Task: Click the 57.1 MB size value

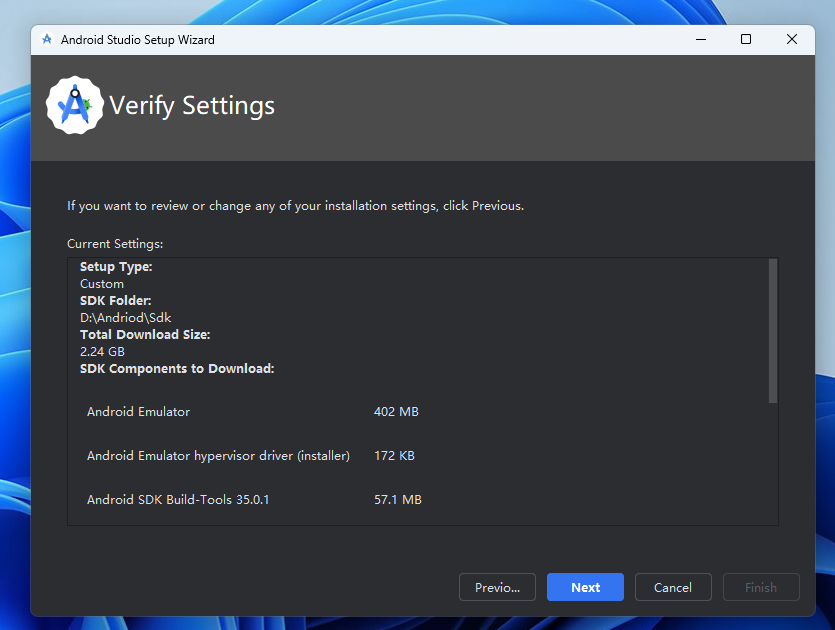Action: (398, 500)
